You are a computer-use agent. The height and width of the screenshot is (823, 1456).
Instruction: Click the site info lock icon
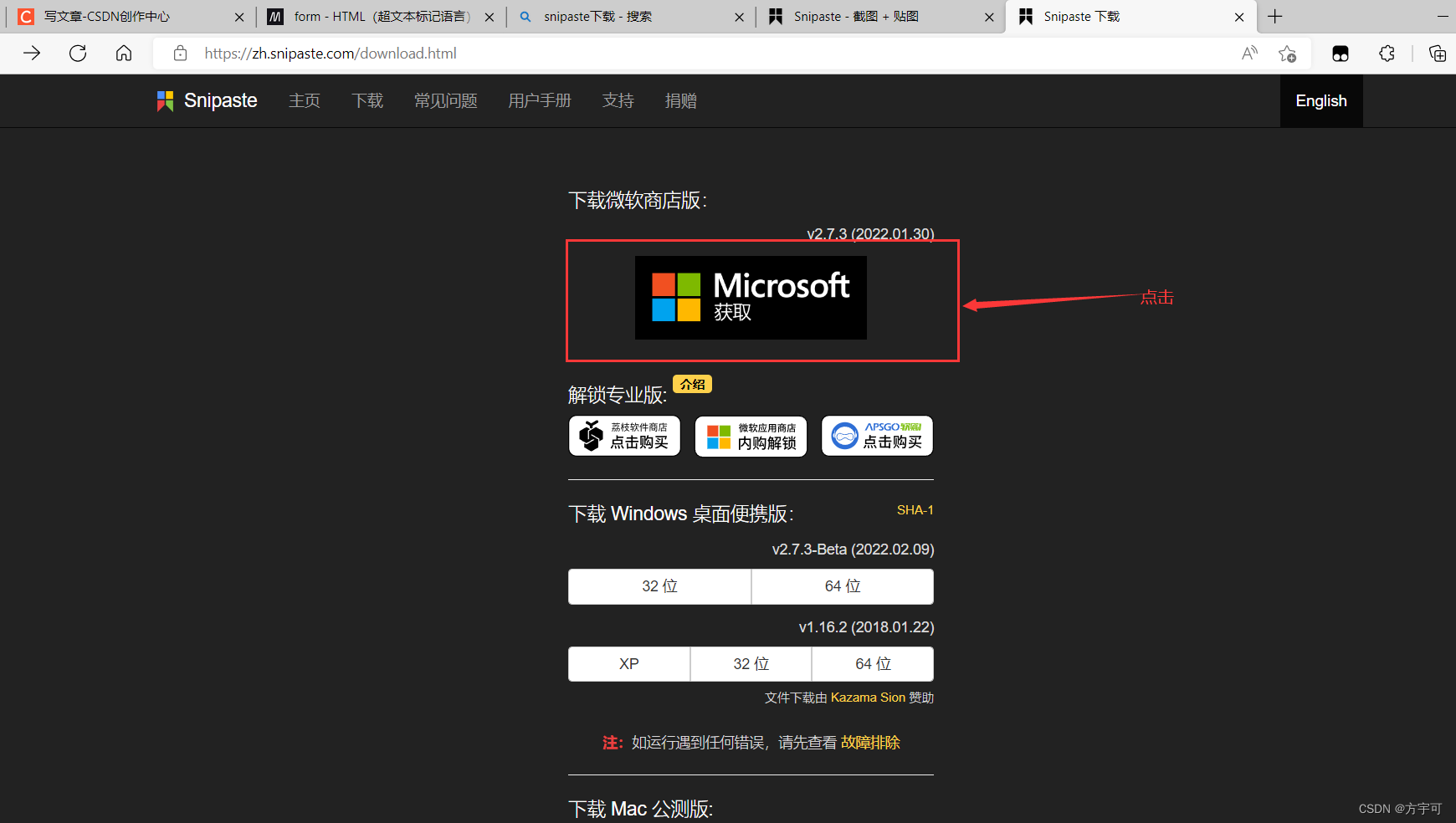(180, 54)
